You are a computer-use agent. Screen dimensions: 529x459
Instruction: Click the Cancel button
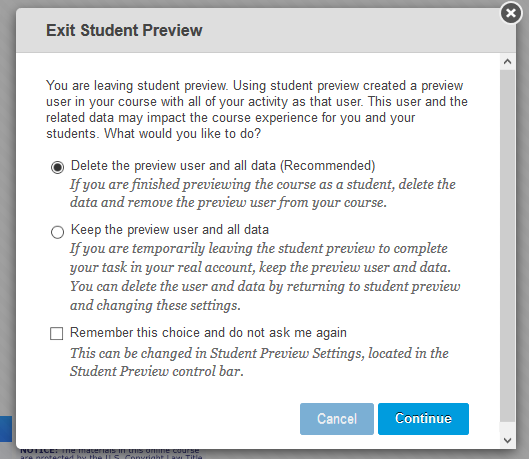pyautogui.click(x=337, y=419)
